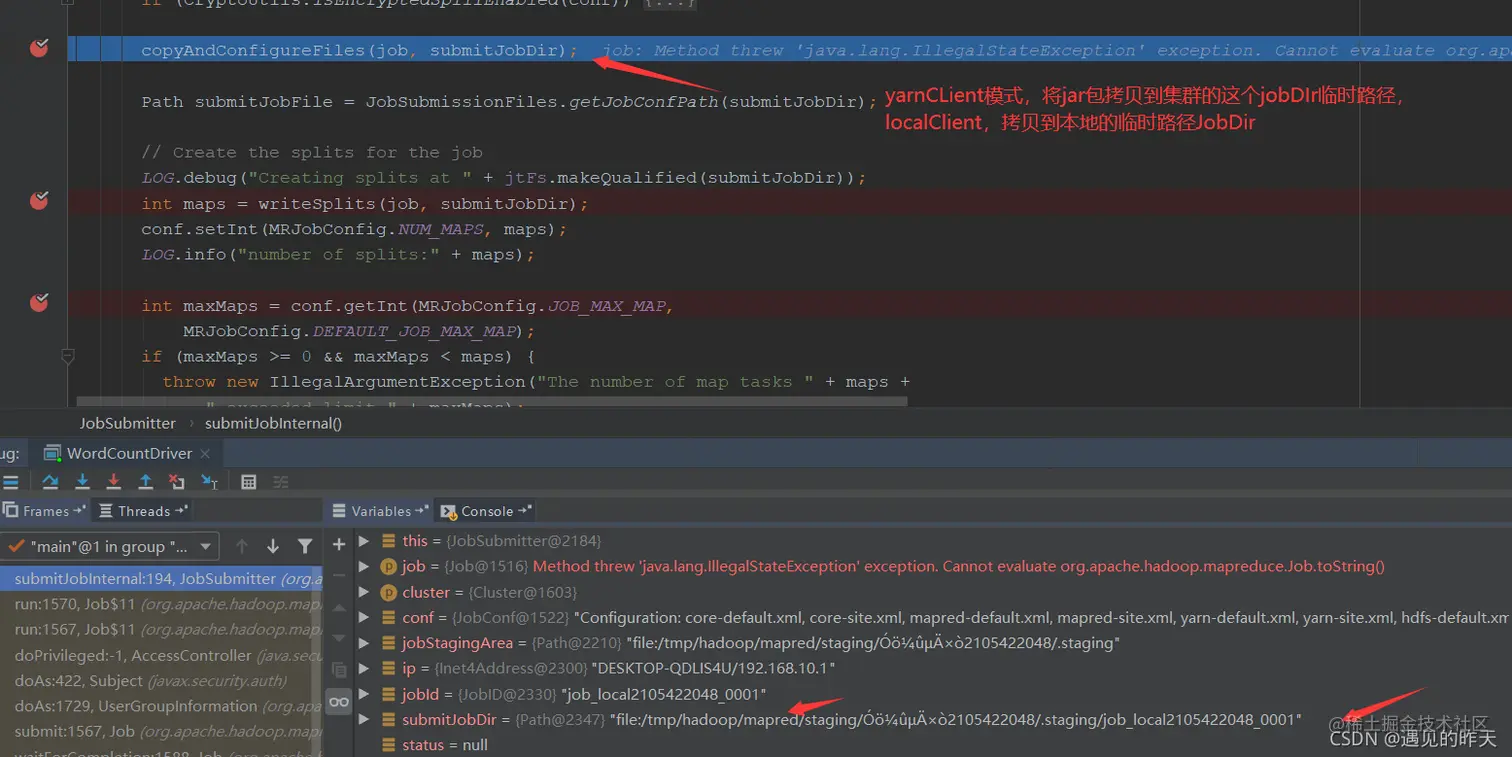
Task: Click the LOG.info("number of splits:" line
Action: click(338, 254)
